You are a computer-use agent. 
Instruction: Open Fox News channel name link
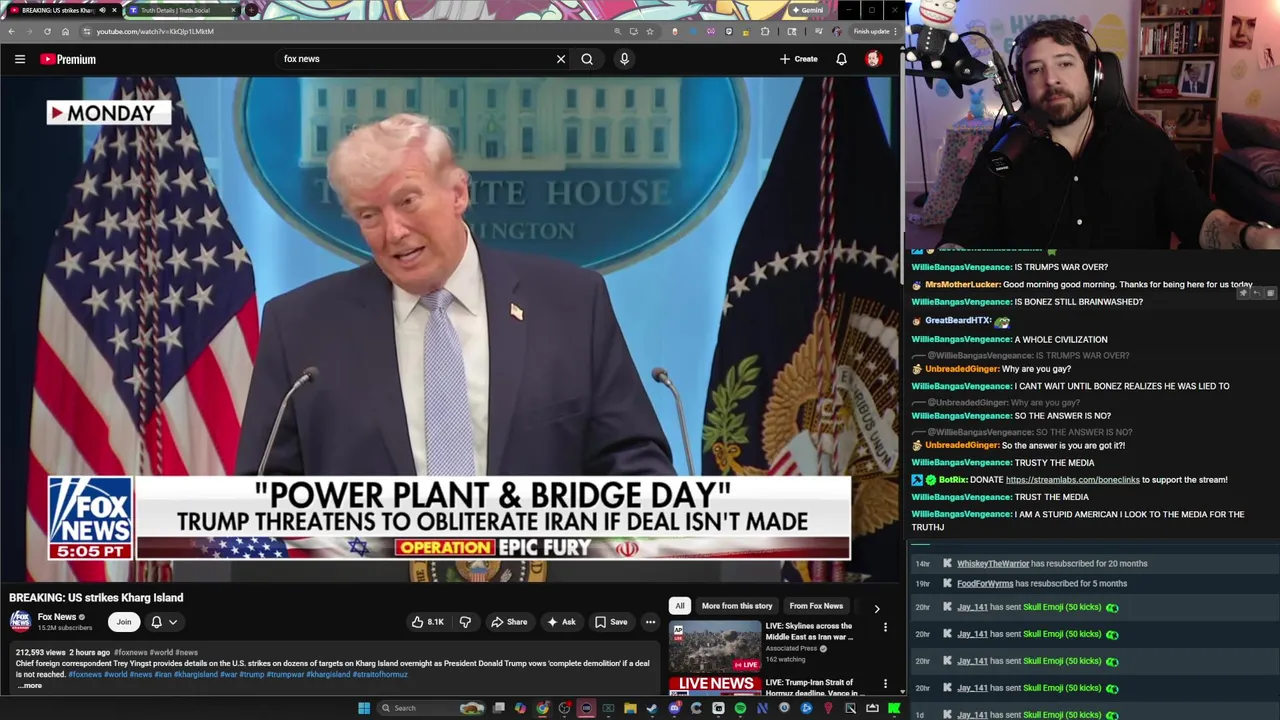point(57,617)
